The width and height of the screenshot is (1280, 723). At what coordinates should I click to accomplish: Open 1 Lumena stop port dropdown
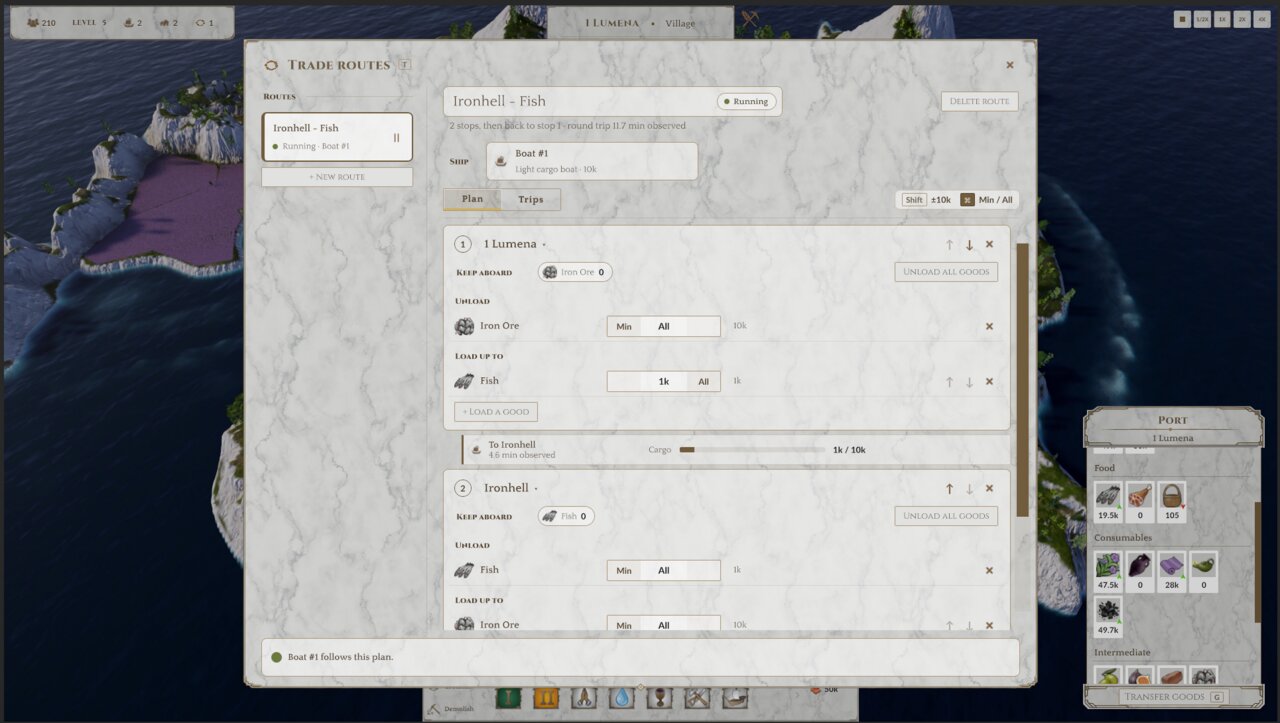515,244
